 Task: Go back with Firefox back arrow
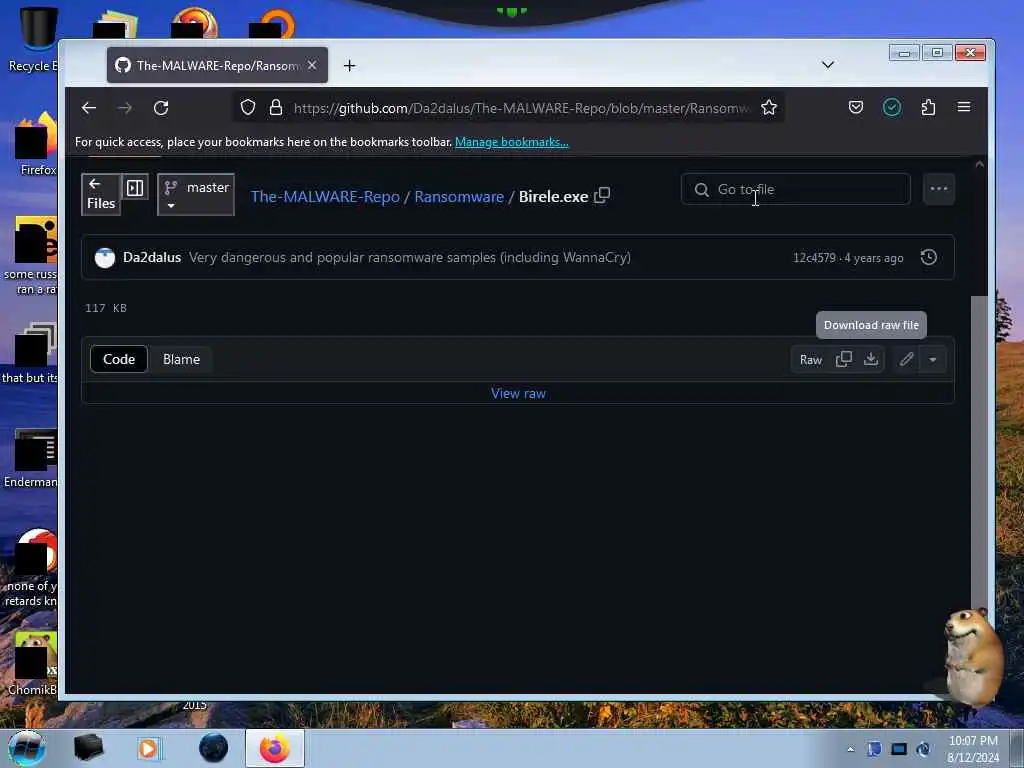(89, 108)
